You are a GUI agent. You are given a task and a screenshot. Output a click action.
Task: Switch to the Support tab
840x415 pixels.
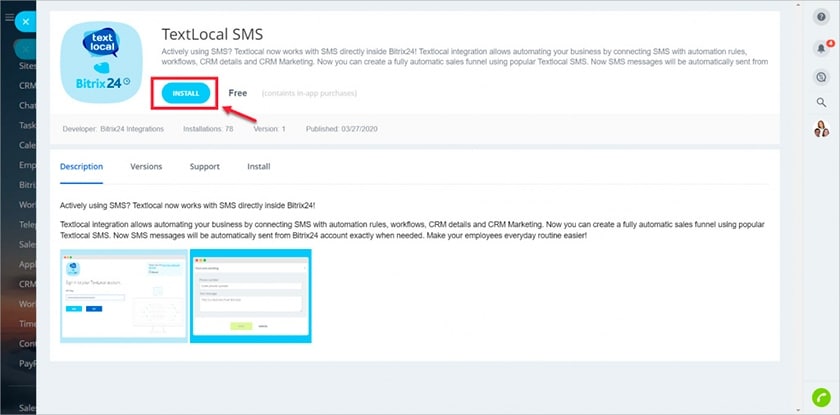[205, 167]
